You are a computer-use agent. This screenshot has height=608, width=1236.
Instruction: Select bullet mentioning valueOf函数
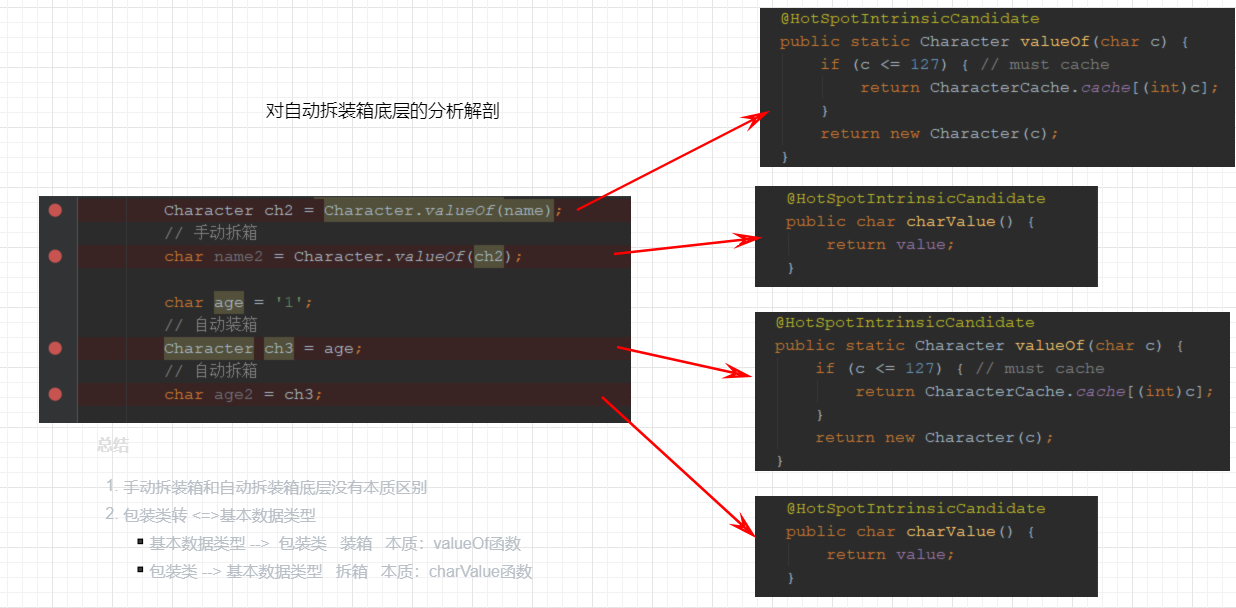coord(335,544)
